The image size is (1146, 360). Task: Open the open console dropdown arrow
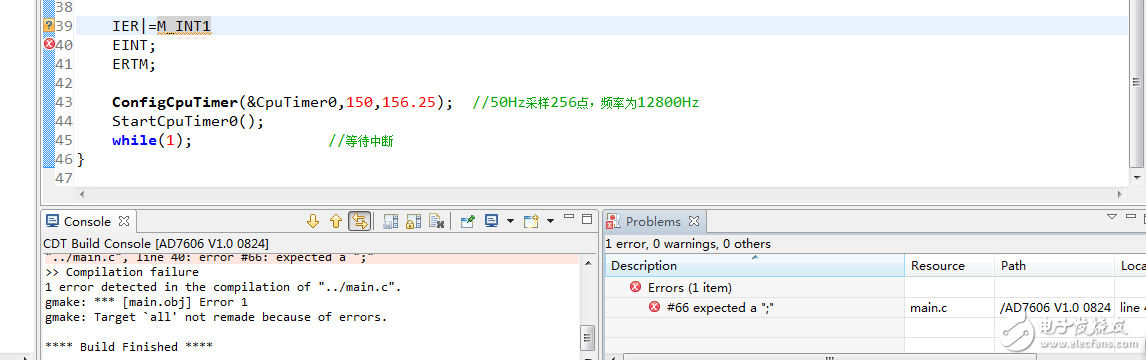pos(550,221)
